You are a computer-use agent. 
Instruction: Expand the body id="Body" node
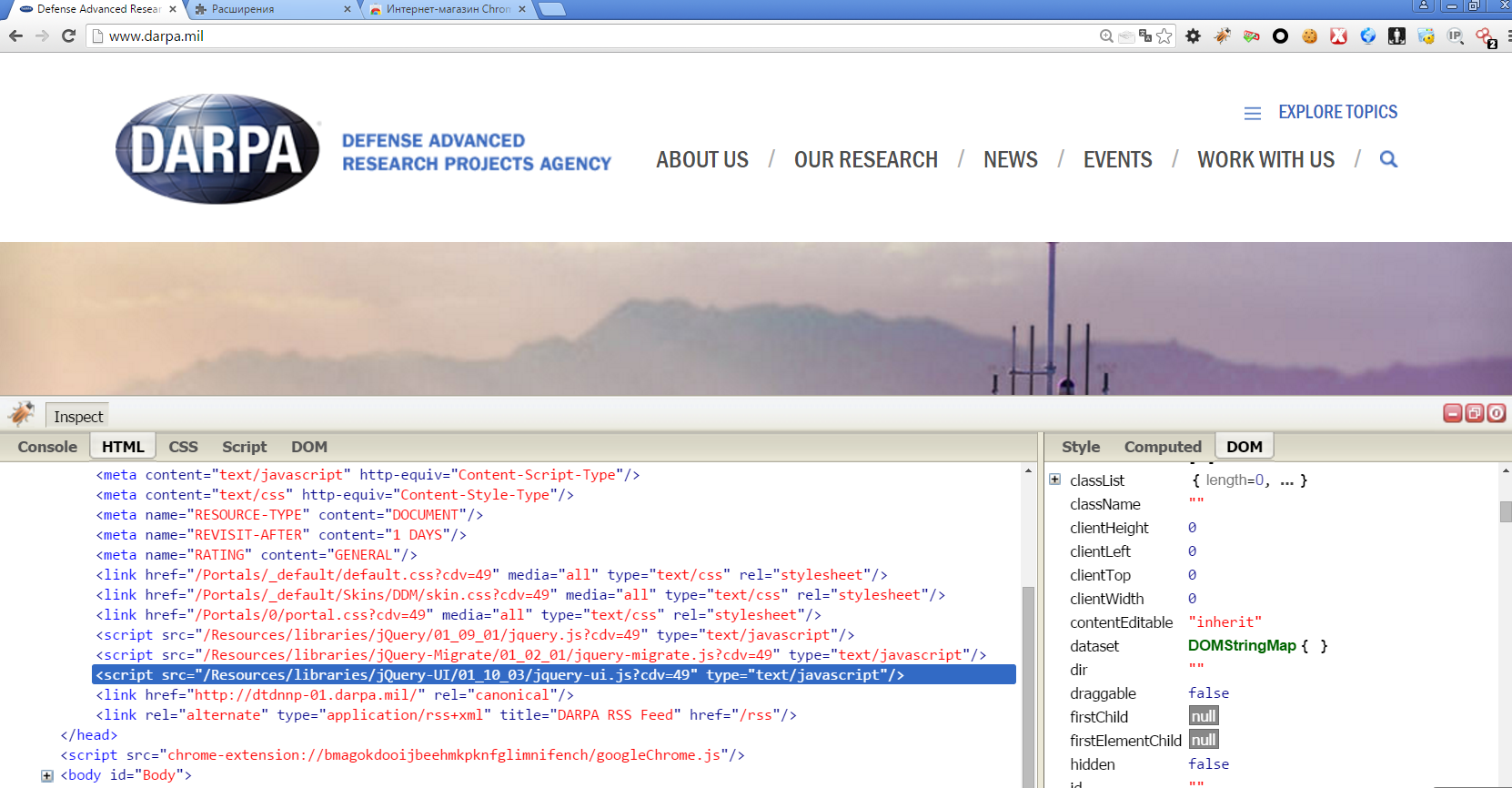[47, 775]
